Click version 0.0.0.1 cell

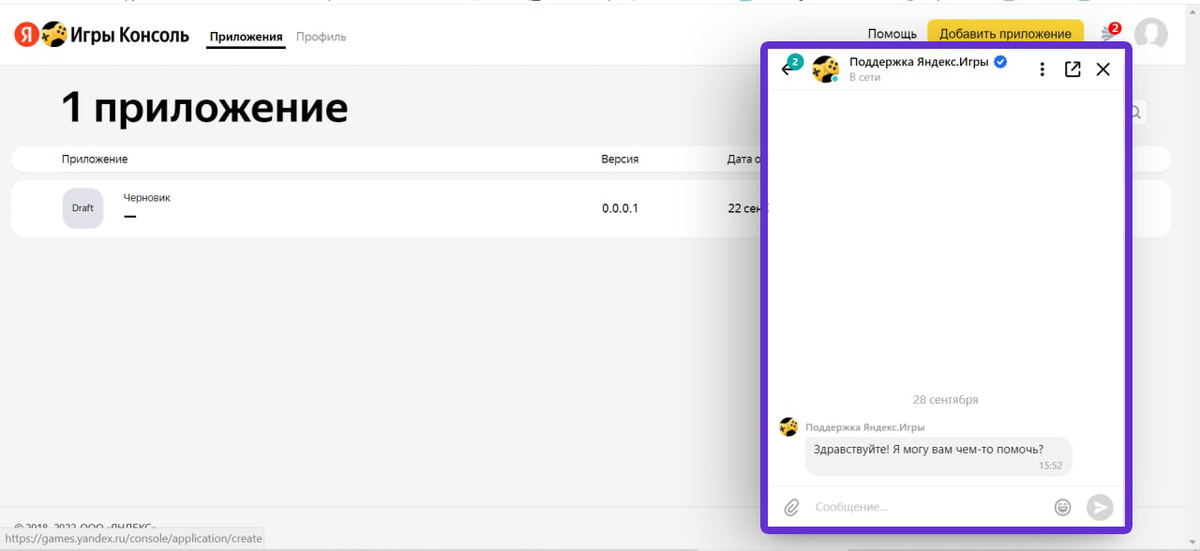coord(620,208)
